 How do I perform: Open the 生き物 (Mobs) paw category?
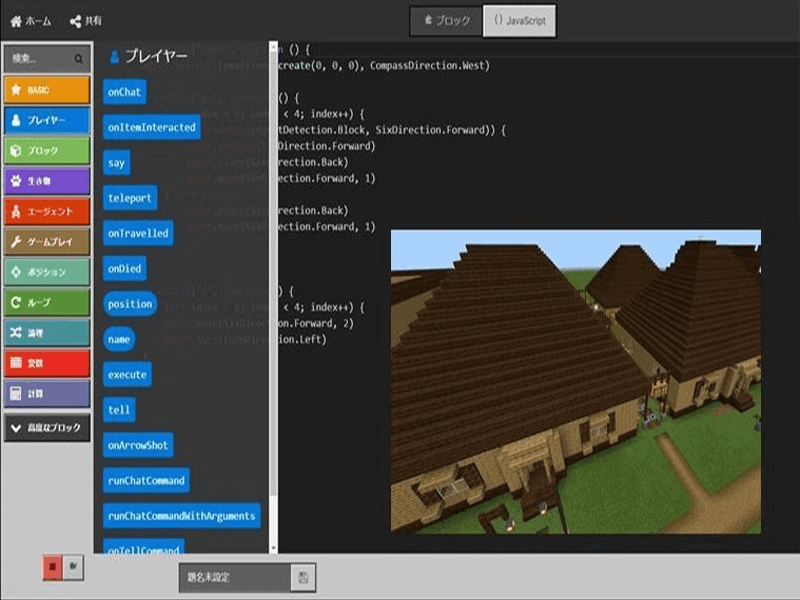(x=46, y=181)
